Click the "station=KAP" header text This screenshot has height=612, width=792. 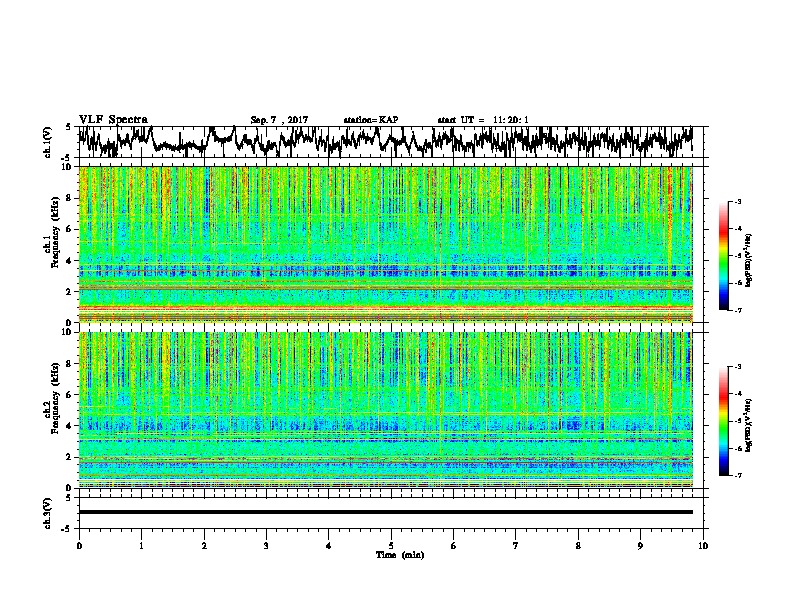click(371, 120)
